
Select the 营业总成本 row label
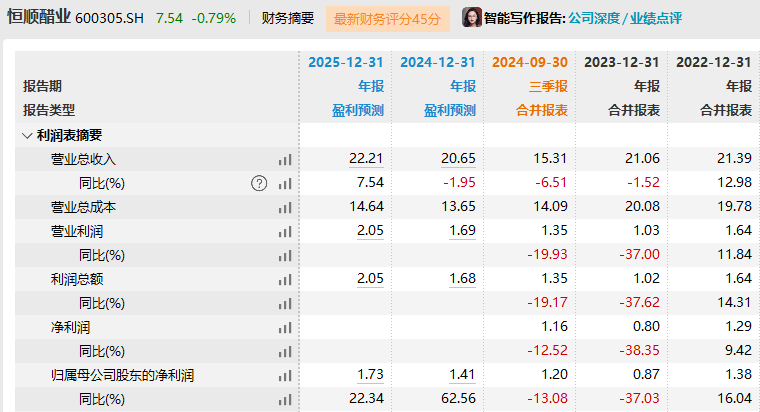pos(83,207)
